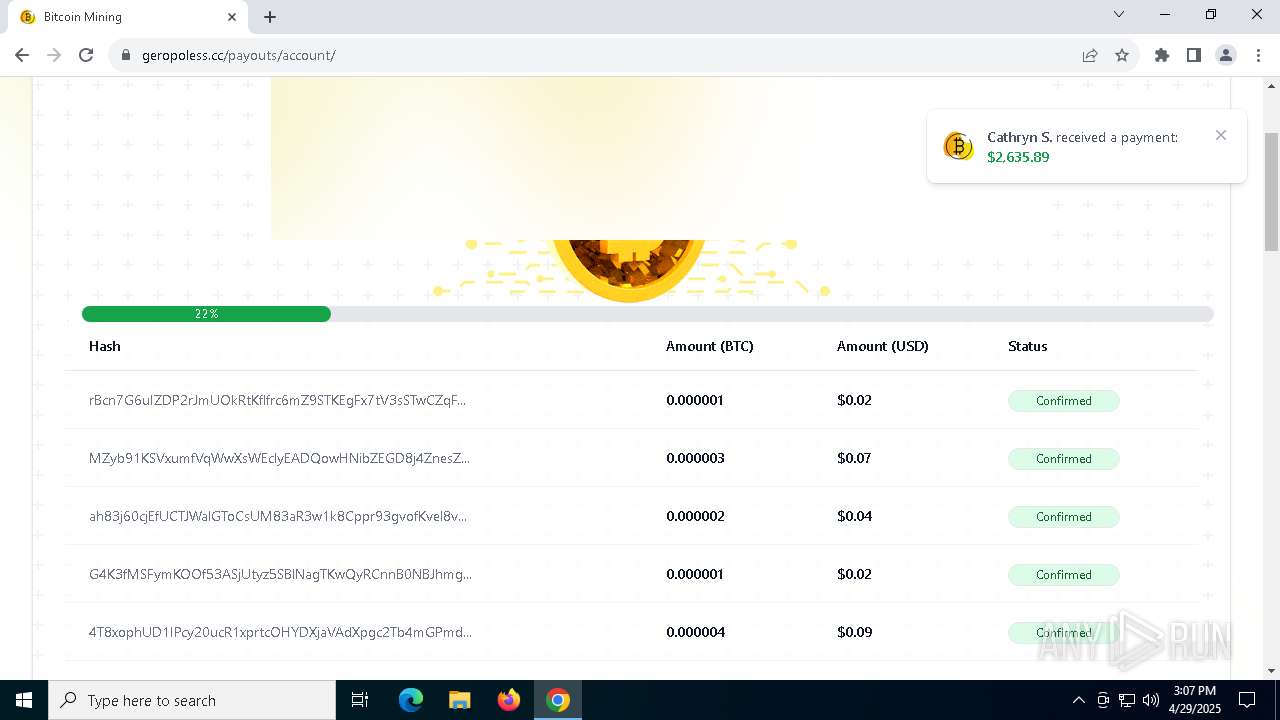Switch to Chrome on the taskbar

coord(558,700)
